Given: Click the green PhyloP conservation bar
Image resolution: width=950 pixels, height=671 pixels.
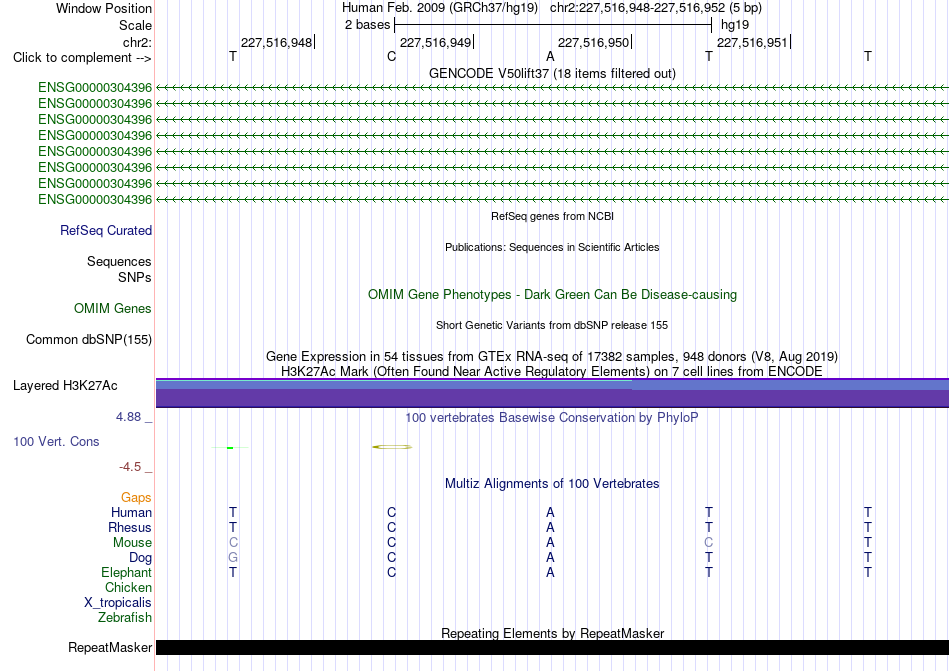Looking at the screenshot, I should click(x=230, y=448).
